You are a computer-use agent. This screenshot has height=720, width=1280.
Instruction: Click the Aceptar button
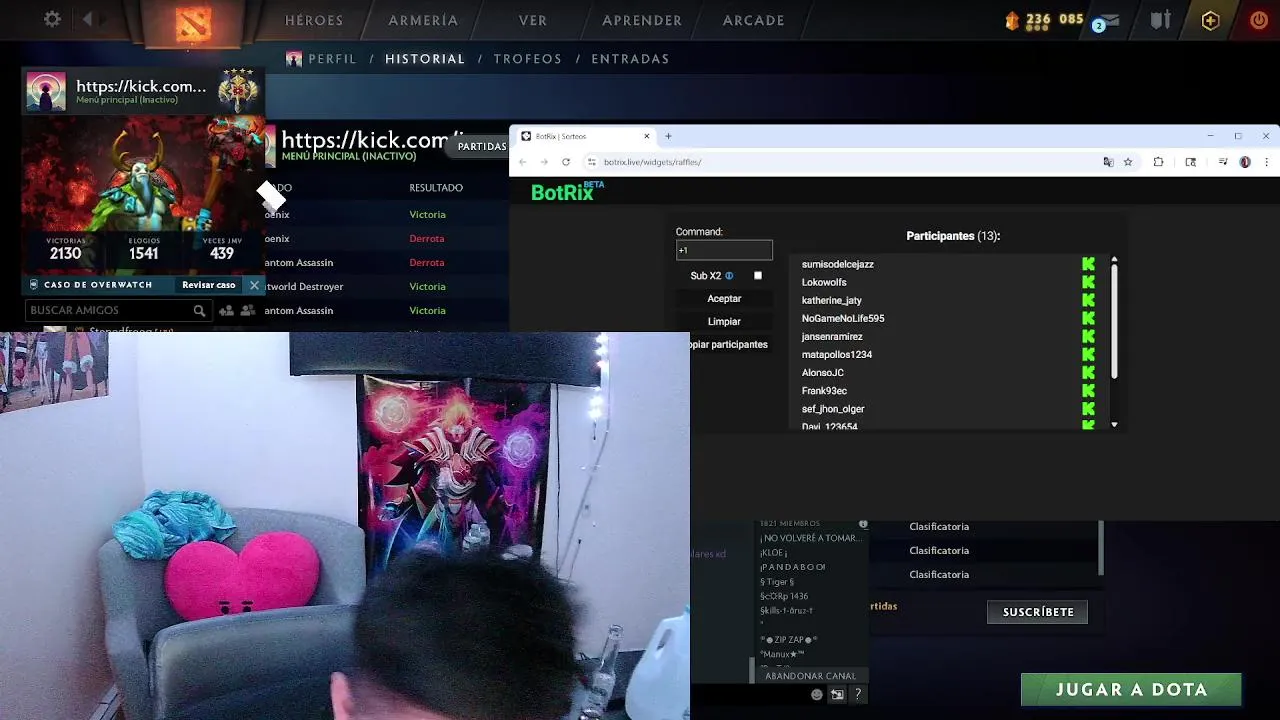724,298
